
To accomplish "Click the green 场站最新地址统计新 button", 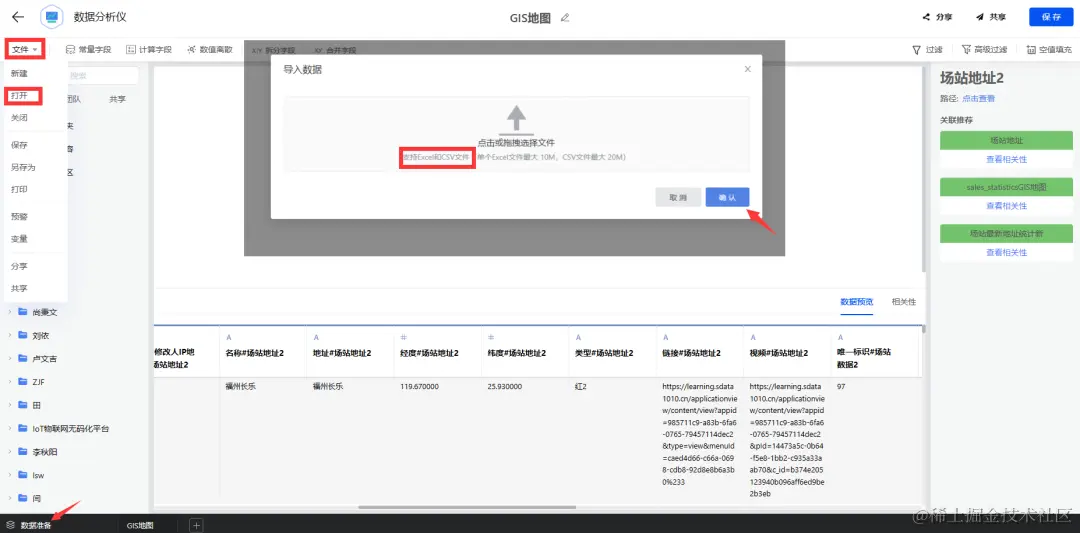I will [1006, 233].
